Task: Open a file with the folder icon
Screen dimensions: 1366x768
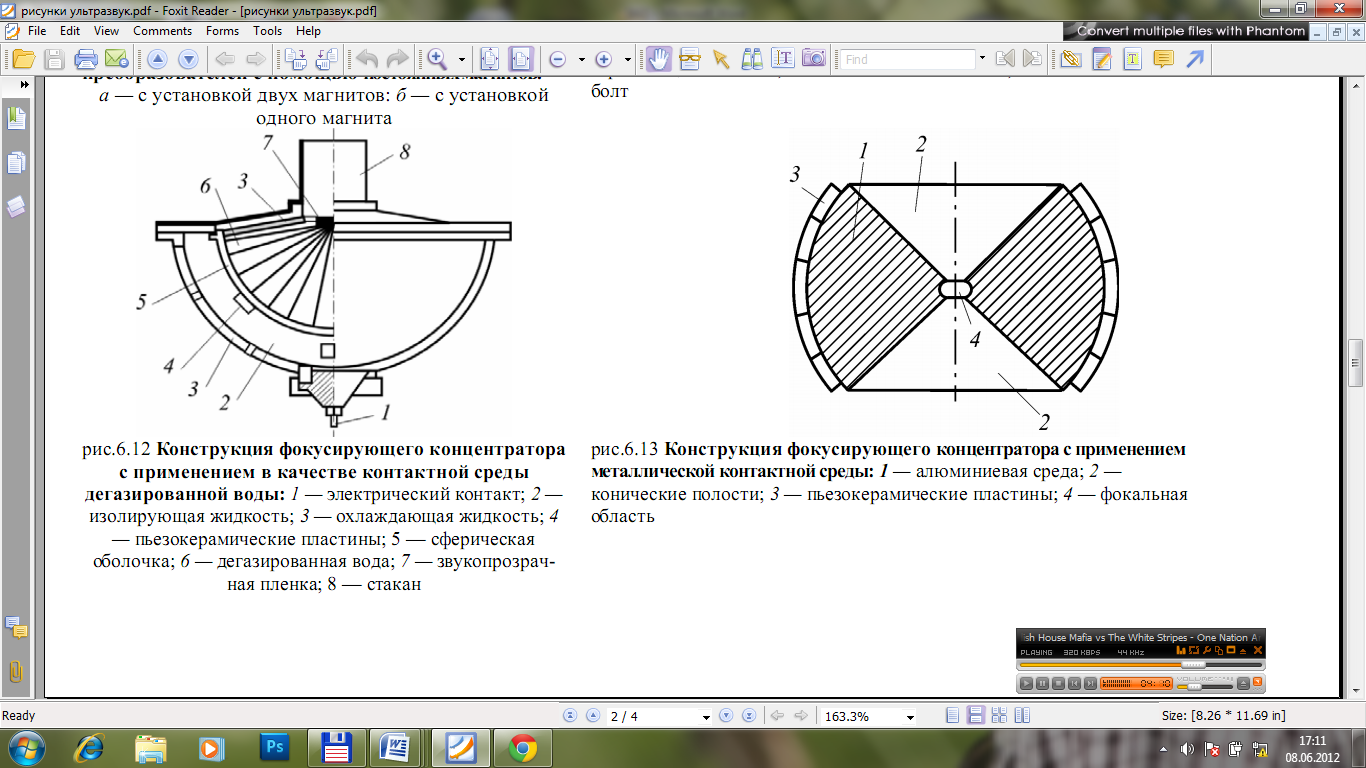Action: (23, 58)
